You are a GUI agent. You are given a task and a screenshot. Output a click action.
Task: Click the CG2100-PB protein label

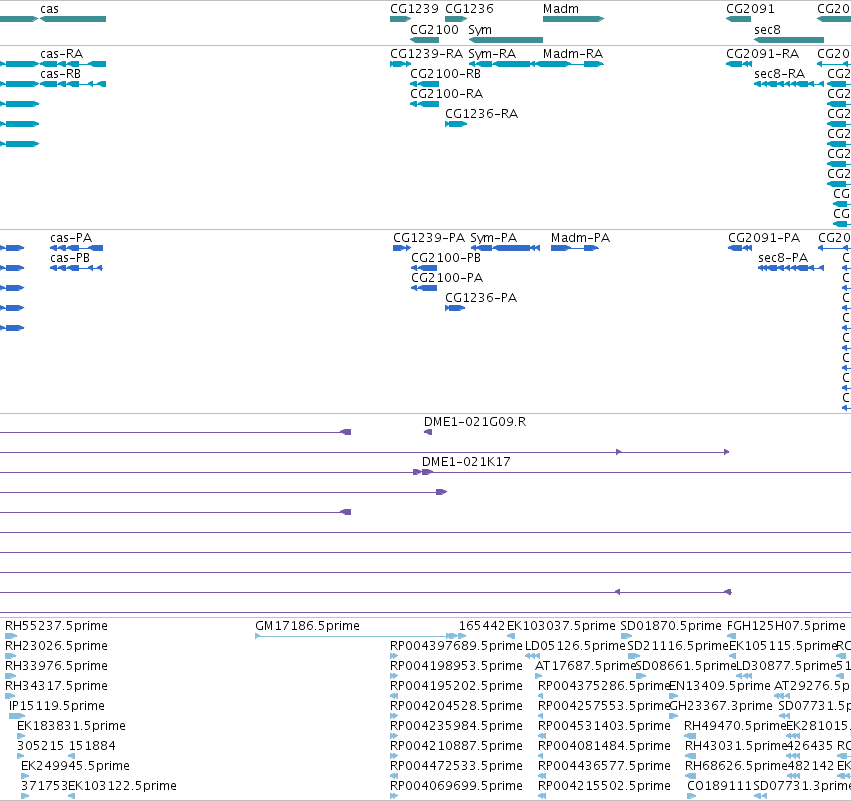pyautogui.click(x=446, y=258)
